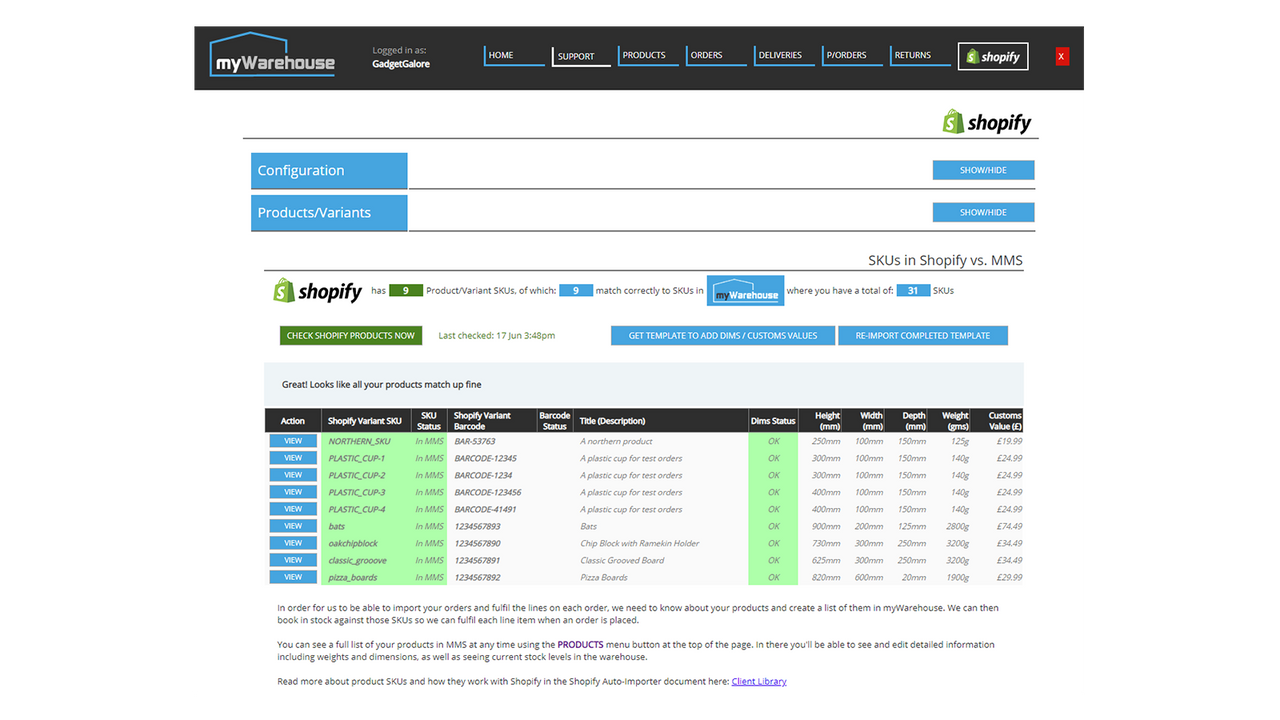View the PLASTIC_CUP-2 product row
This screenshot has width=1280, height=720.
(293, 475)
